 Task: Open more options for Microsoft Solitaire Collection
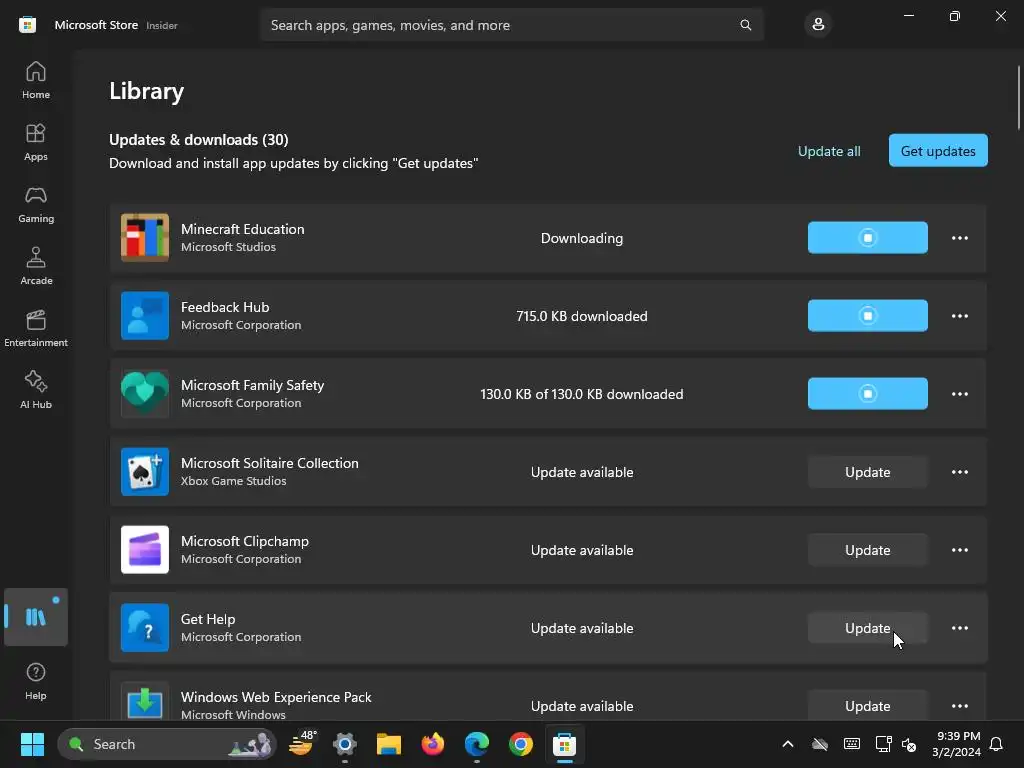coord(959,472)
